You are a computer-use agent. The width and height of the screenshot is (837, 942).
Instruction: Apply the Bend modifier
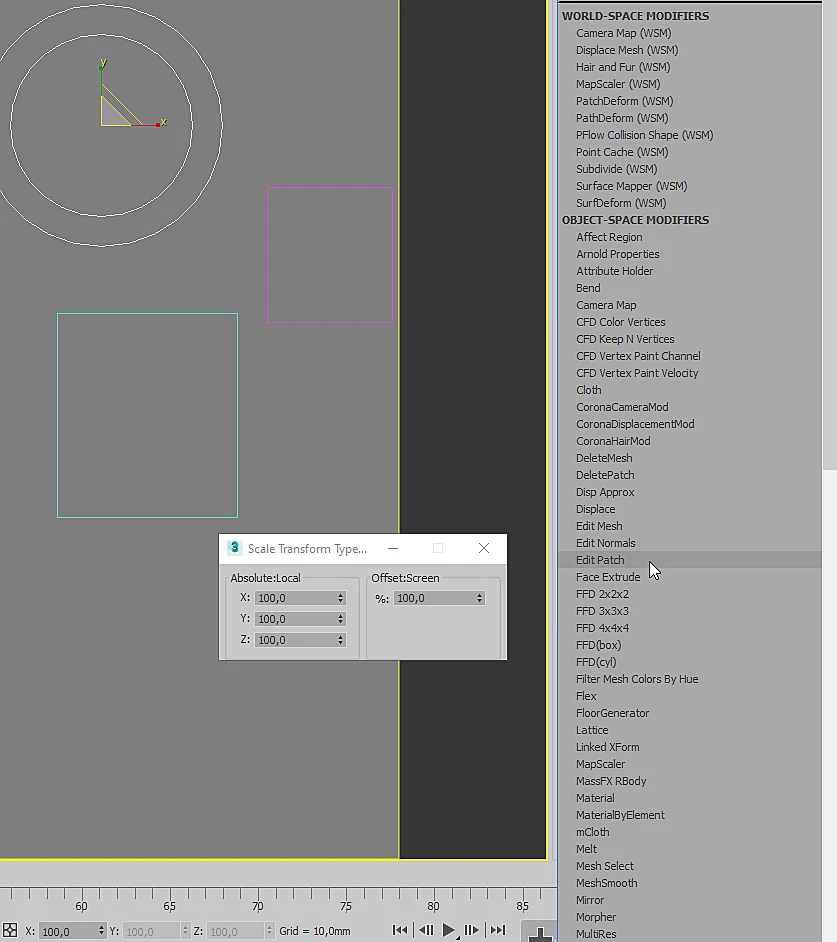point(588,288)
